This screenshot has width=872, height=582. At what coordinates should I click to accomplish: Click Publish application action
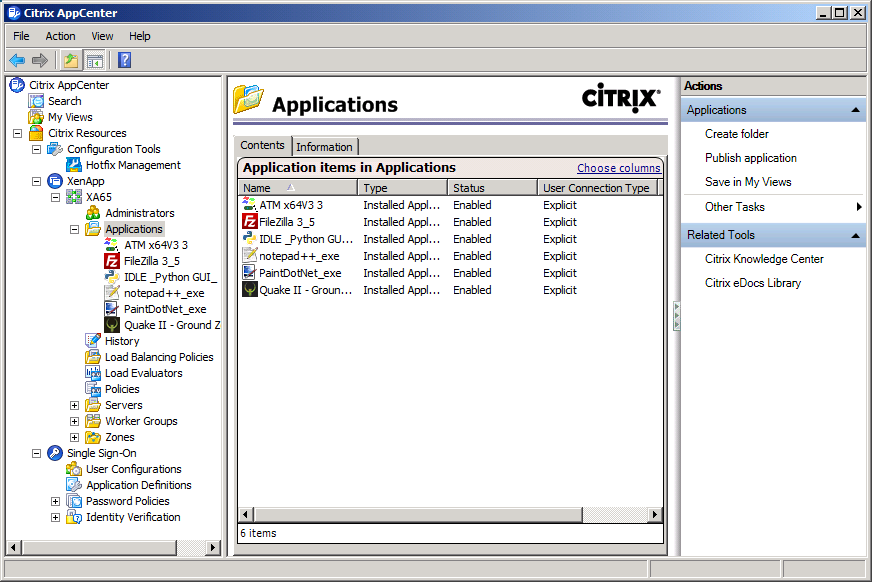(x=751, y=158)
